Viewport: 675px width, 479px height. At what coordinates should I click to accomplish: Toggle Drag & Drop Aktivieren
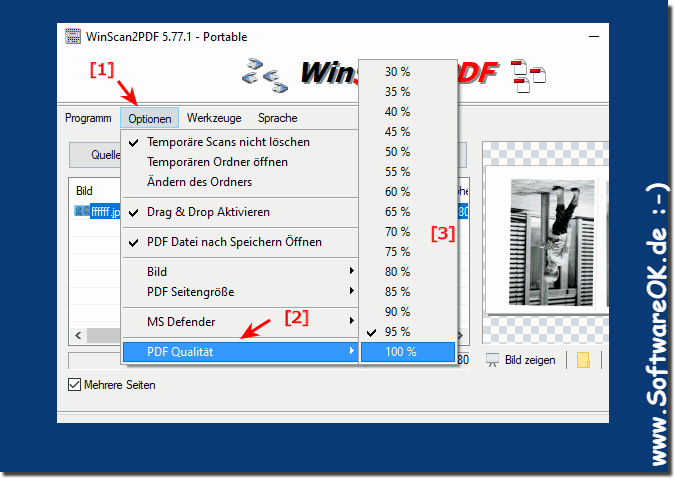[240, 212]
